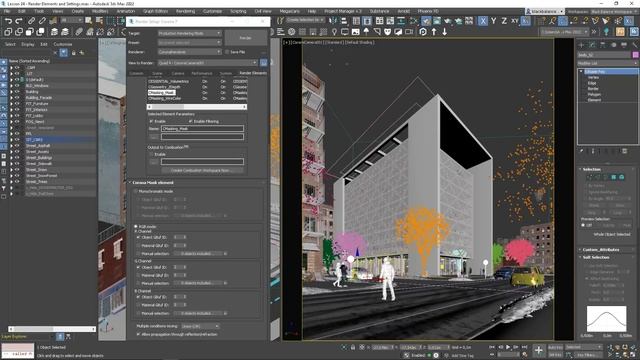The image size is (640, 360).
Task: Click the Play animation button
Action: coord(508,347)
